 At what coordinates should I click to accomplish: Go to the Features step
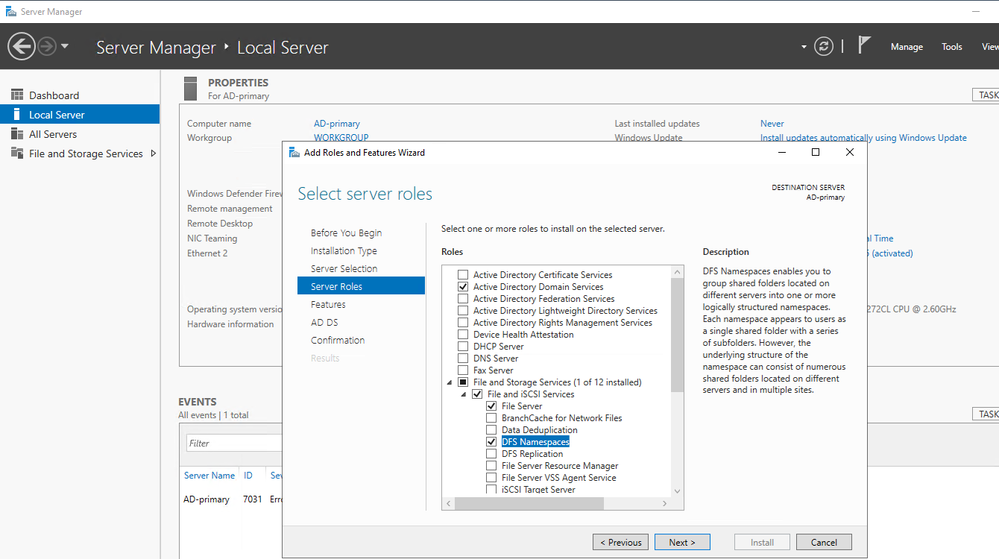[x=328, y=304]
